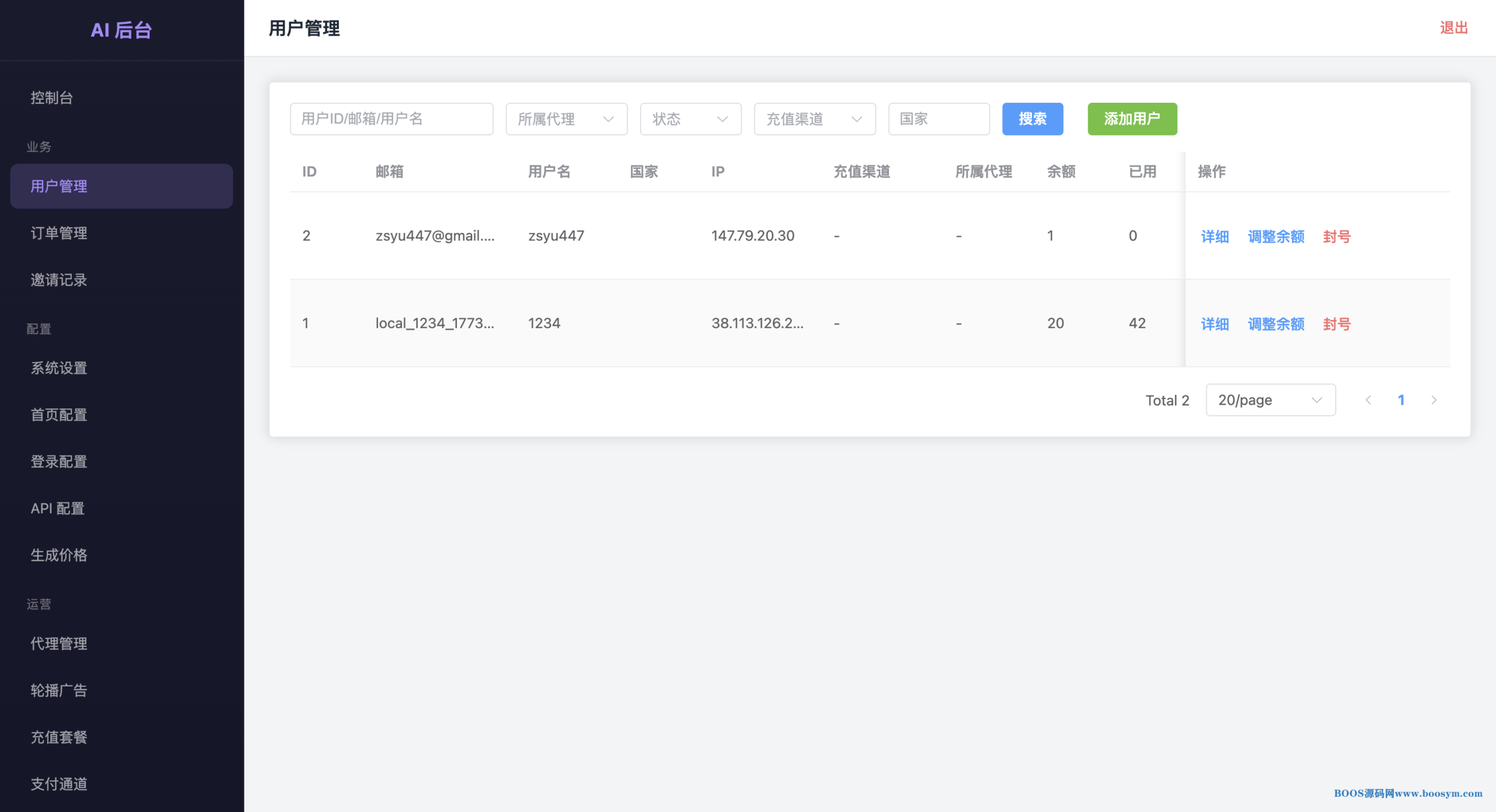Viewport: 1496px width, 812px height.
Task: Open the 20/page size selector
Action: (1270, 400)
